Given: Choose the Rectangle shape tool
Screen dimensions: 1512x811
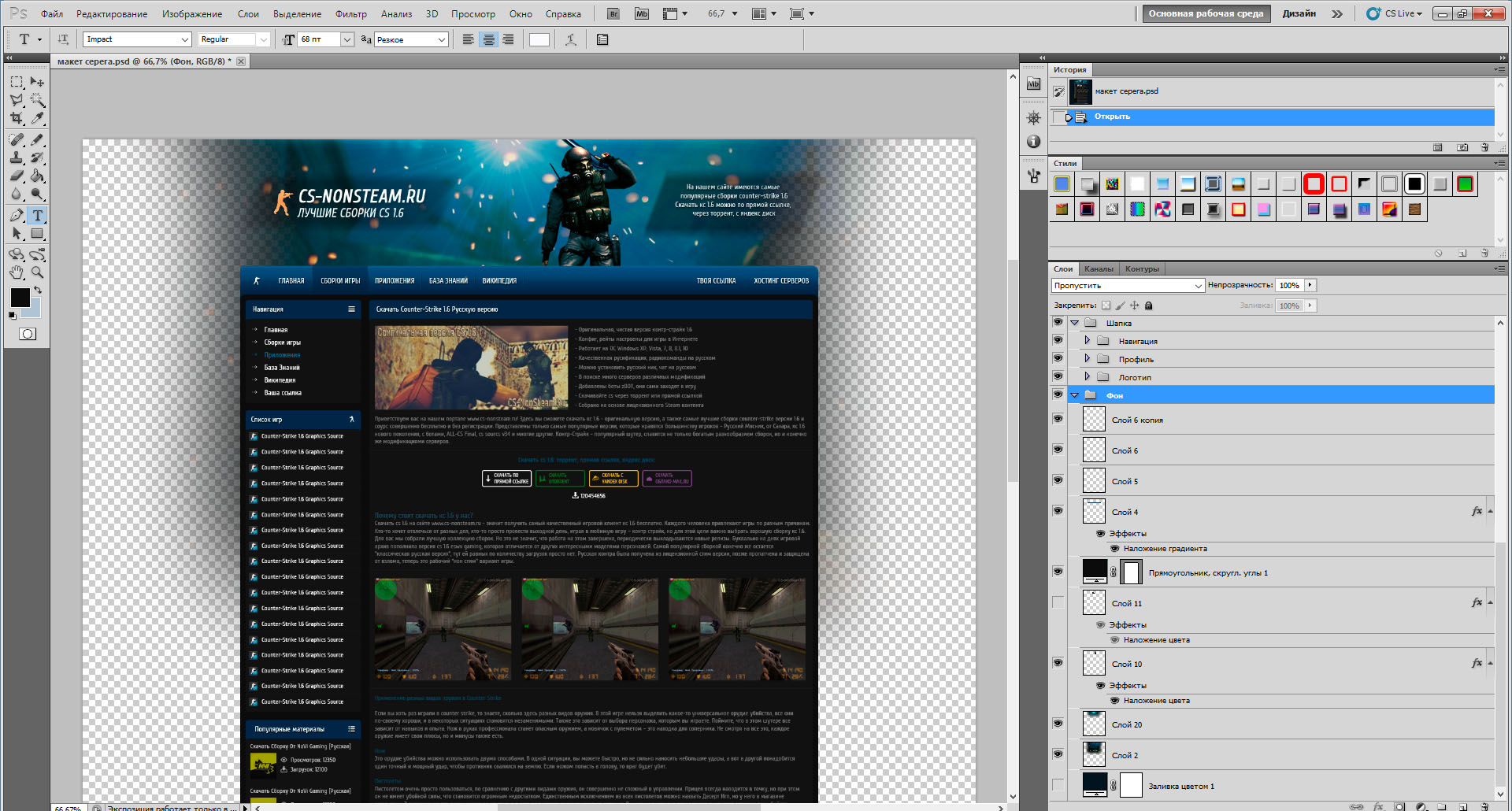Looking at the screenshot, I should tap(37, 233).
